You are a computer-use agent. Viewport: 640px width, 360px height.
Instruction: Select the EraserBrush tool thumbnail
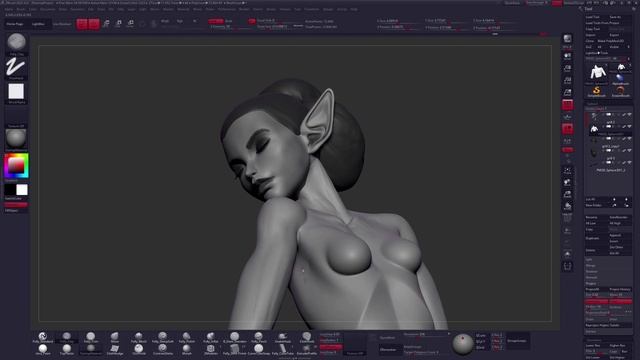pyautogui.click(x=620, y=92)
